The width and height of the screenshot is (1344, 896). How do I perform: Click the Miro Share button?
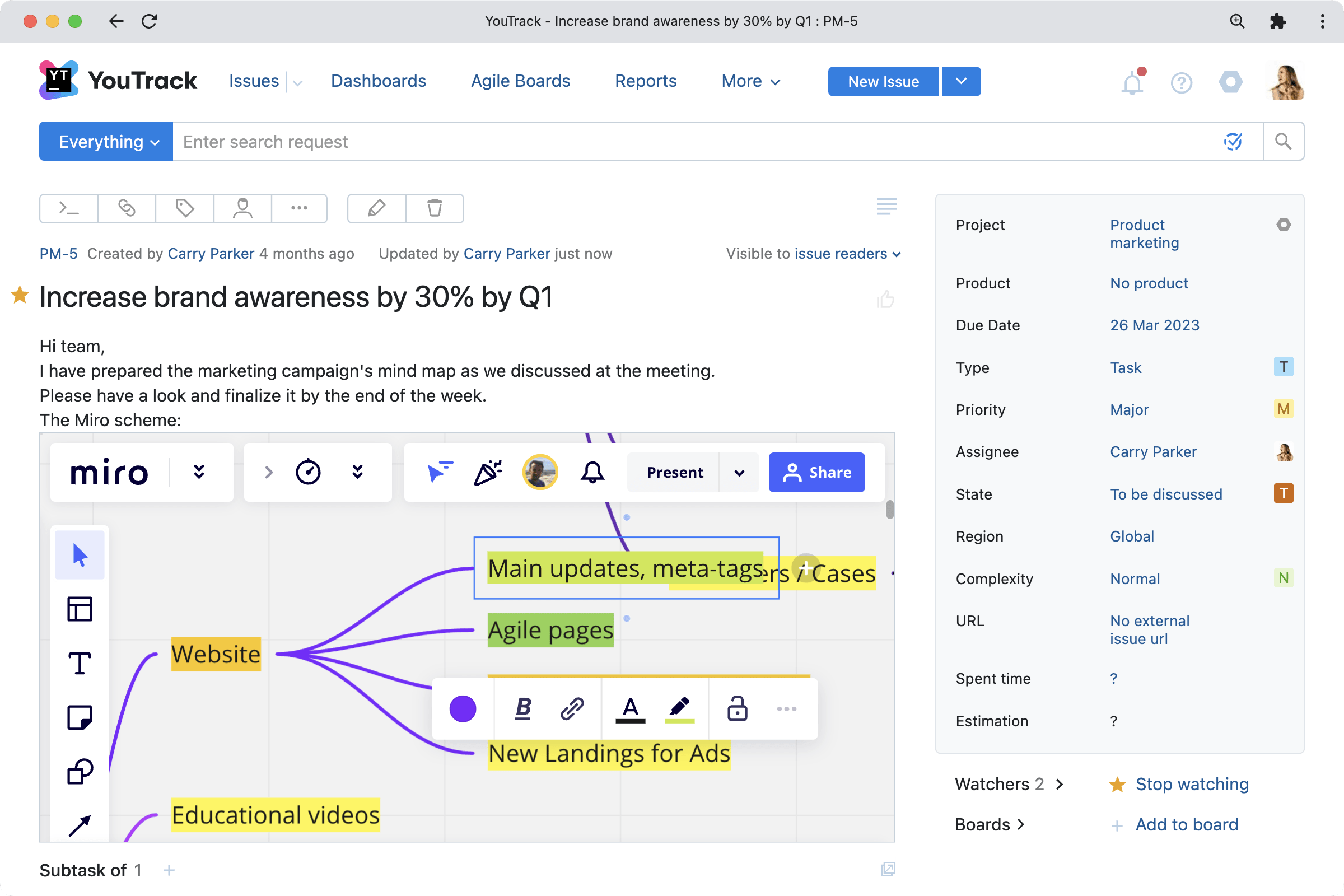coord(816,472)
